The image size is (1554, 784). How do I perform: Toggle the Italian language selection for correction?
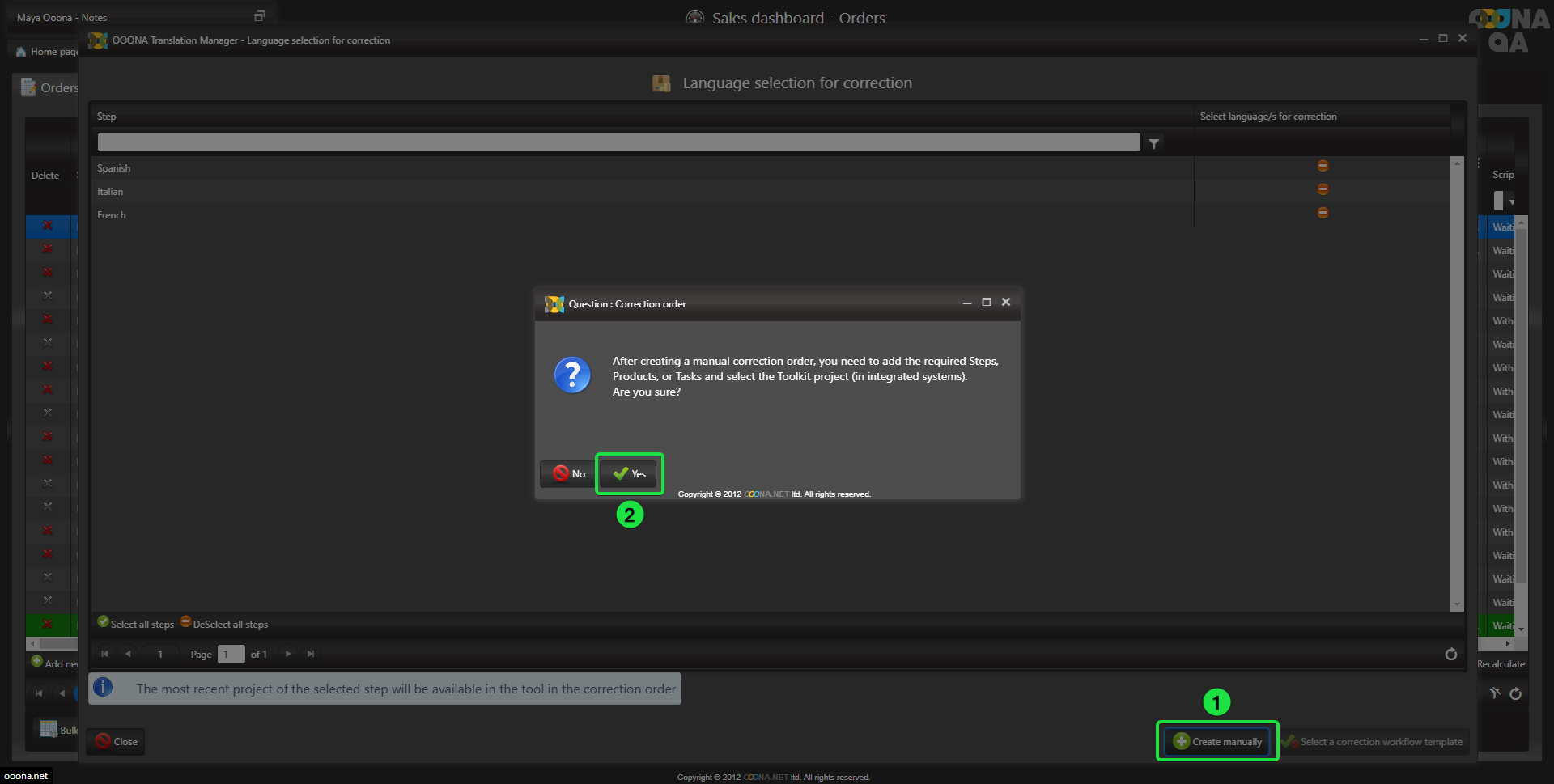tap(1323, 189)
